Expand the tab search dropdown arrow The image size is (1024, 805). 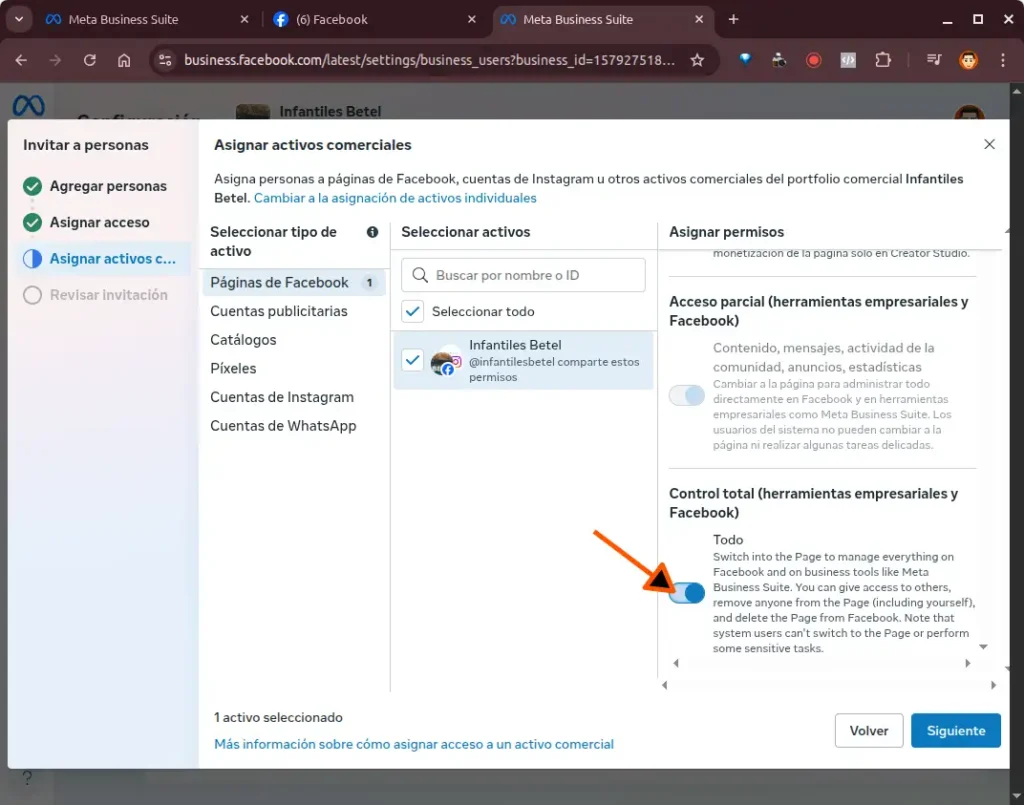18,19
